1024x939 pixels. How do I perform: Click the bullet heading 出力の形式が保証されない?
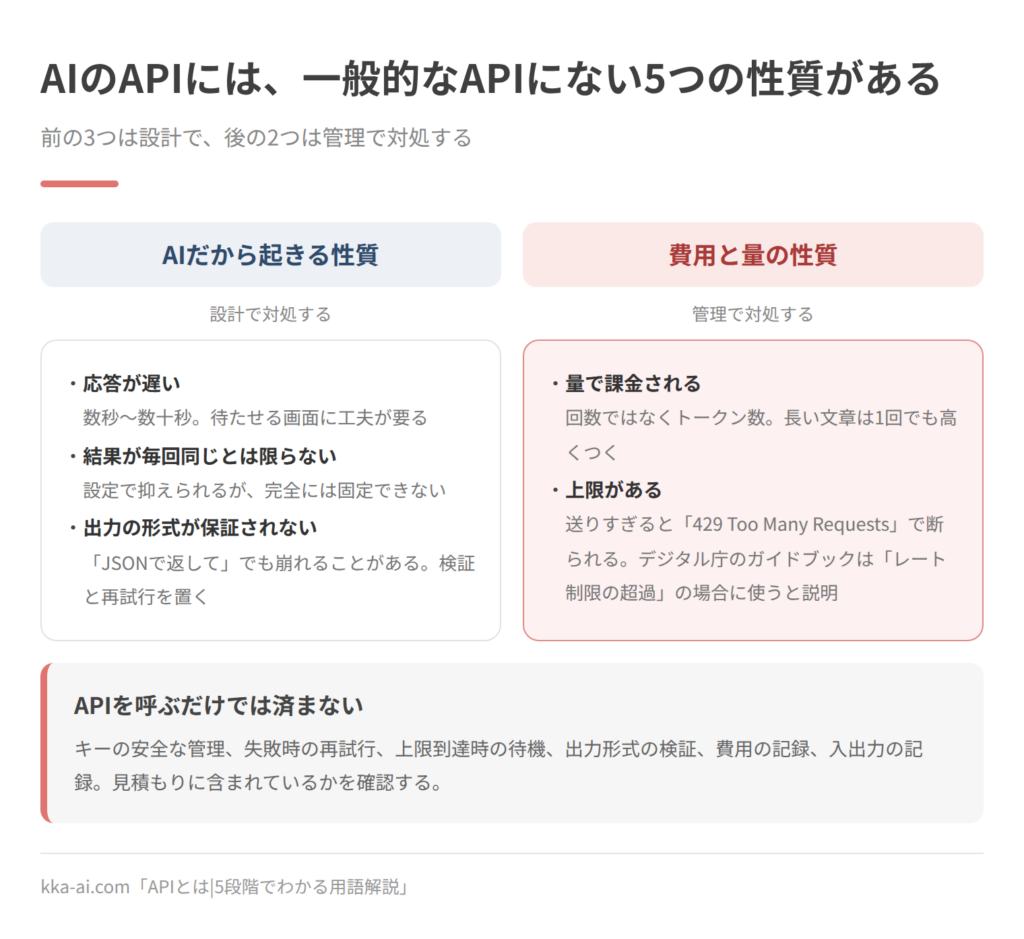200,528
